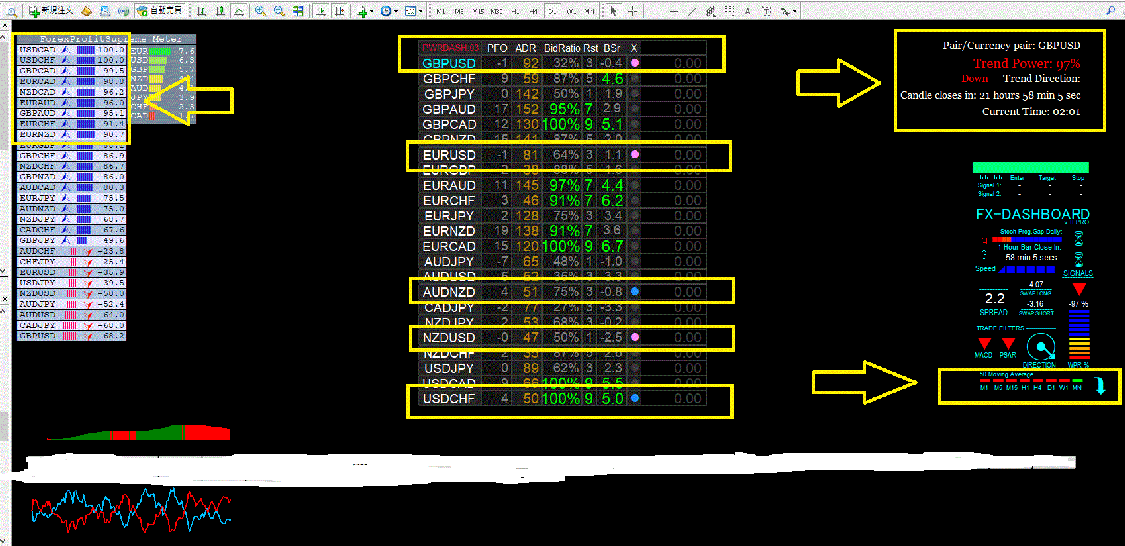Expand the templates dropdown arrow
The width and height of the screenshot is (1125, 546).
[x=420, y=11]
